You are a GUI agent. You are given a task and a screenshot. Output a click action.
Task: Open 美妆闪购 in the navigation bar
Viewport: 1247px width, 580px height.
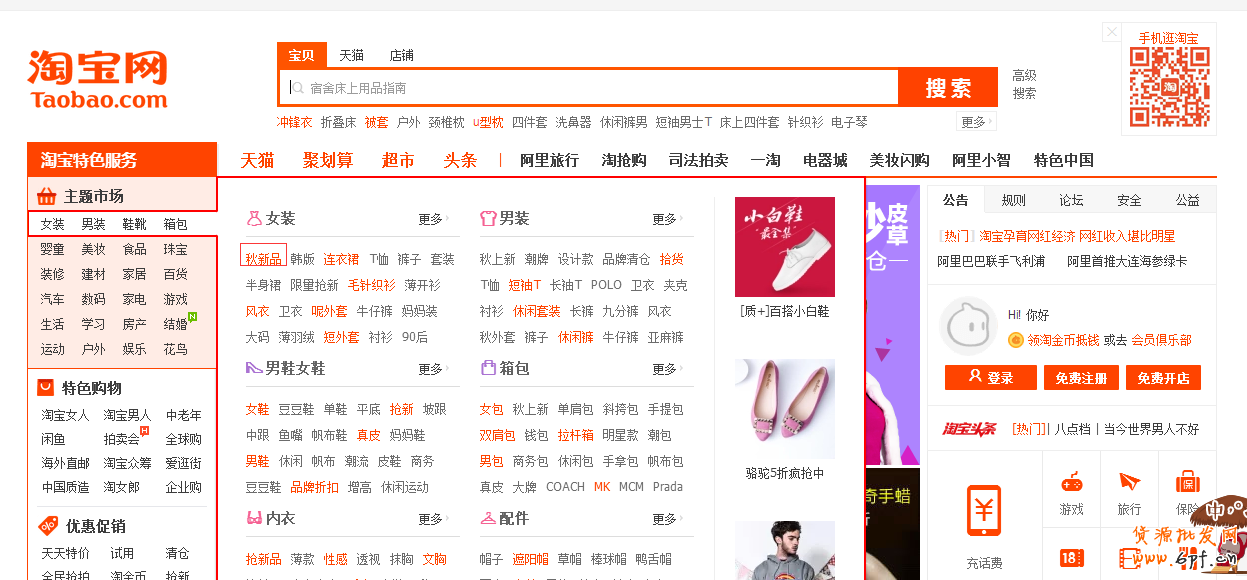point(899,160)
